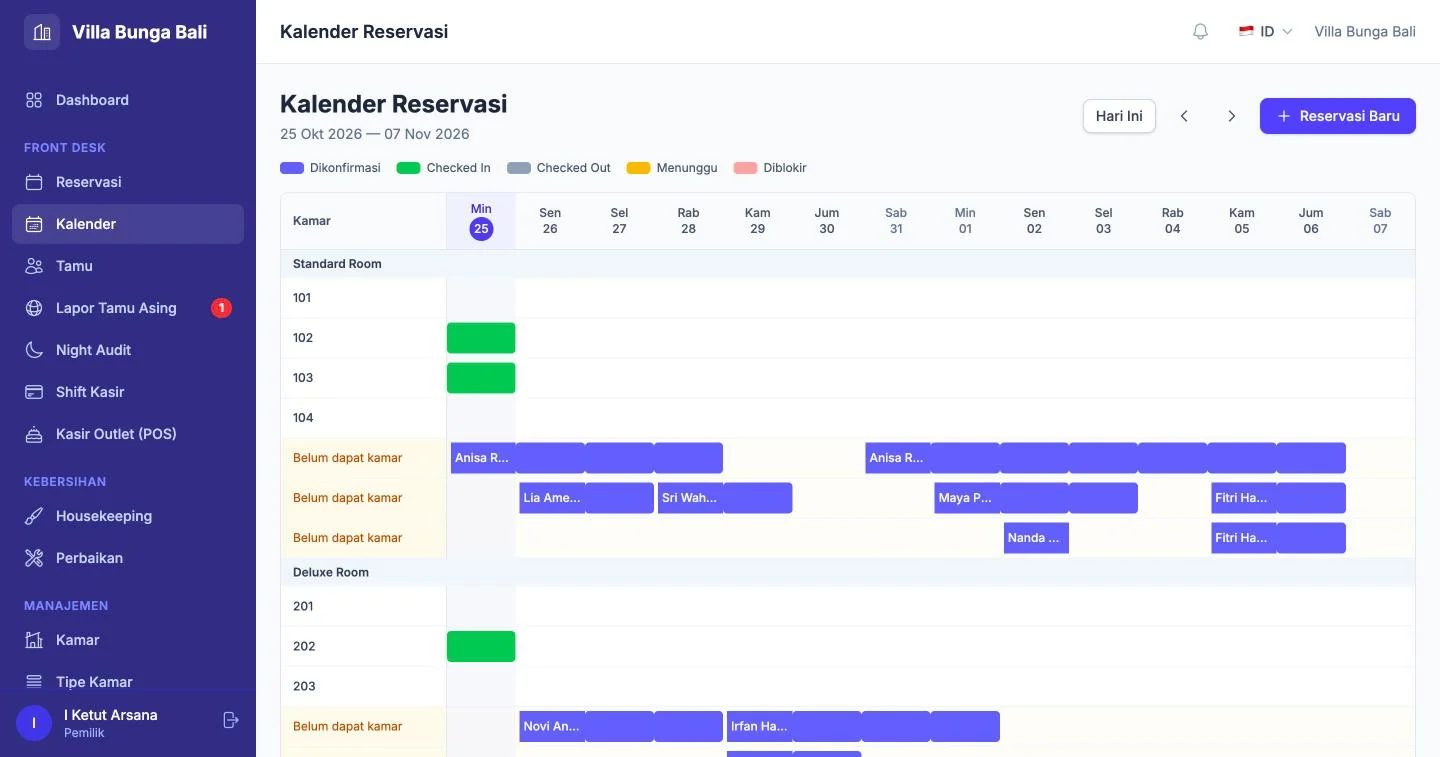Jump to today with Hari Ini
This screenshot has height=757, width=1440.
pos(1119,116)
